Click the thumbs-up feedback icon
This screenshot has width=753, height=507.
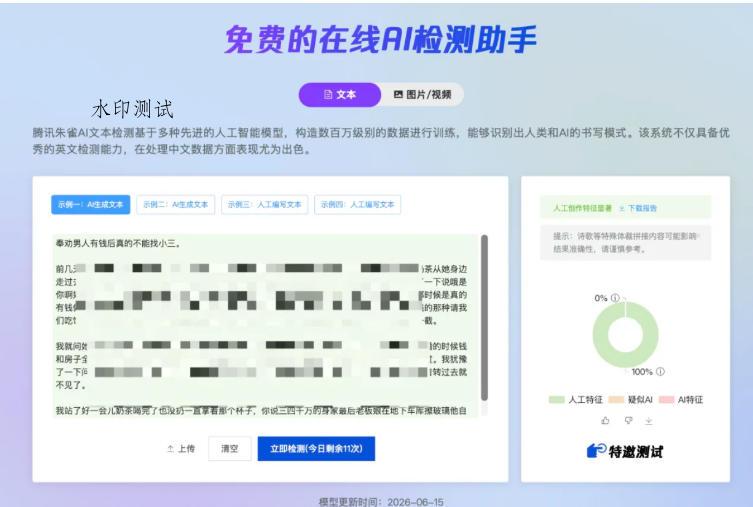605,421
